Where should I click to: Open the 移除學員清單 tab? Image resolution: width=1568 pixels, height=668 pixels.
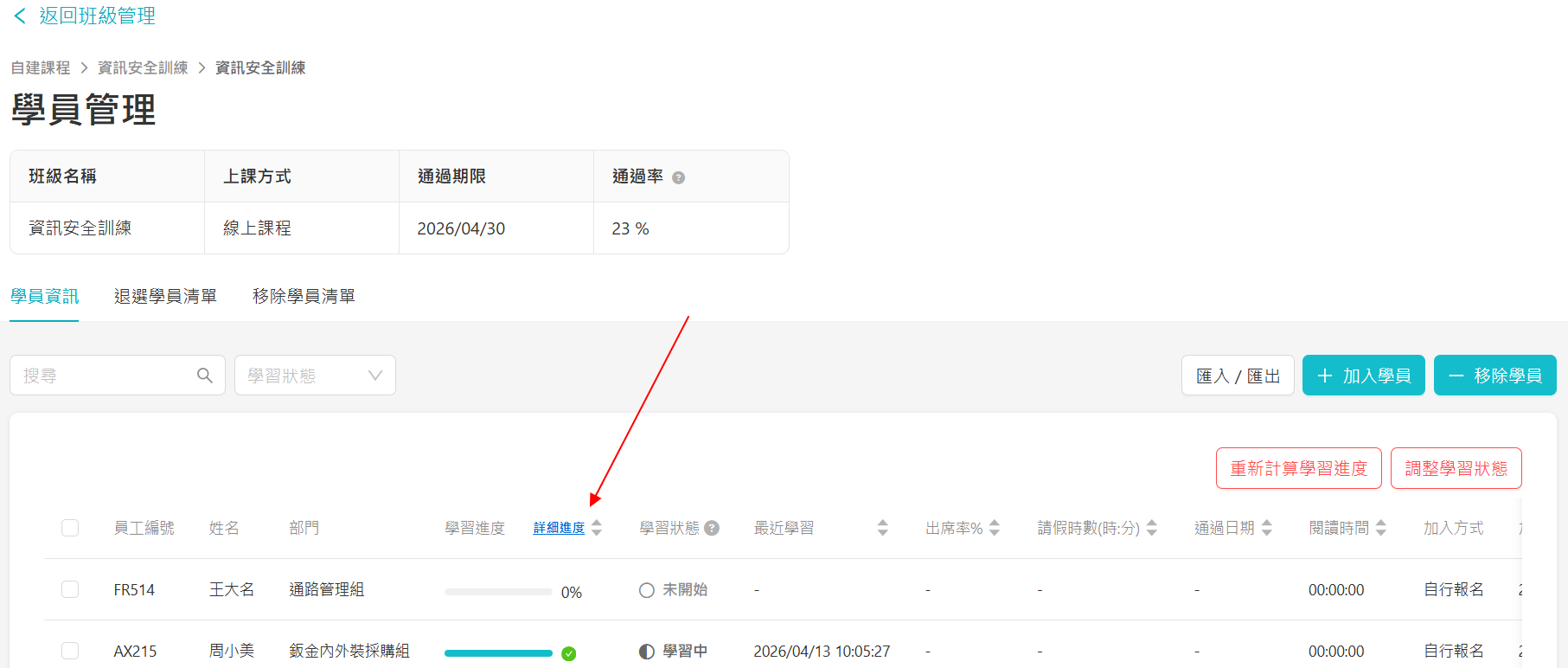pyautogui.click(x=304, y=296)
